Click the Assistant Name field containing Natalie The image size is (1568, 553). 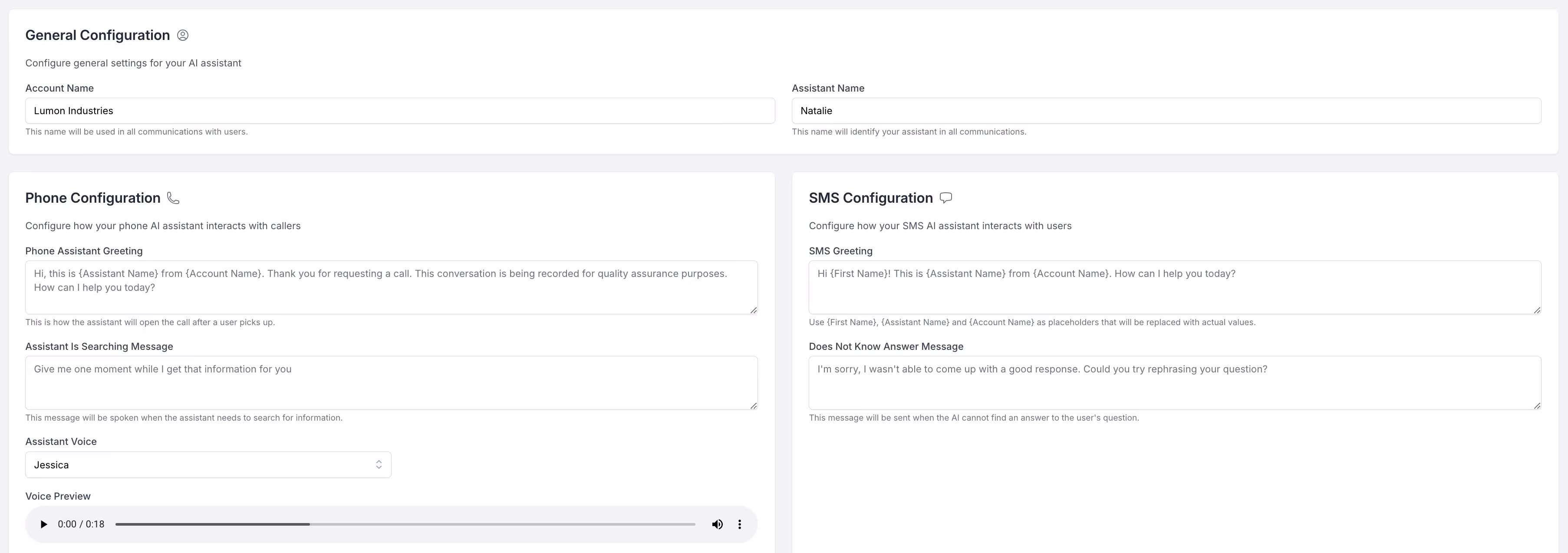pos(1166,111)
